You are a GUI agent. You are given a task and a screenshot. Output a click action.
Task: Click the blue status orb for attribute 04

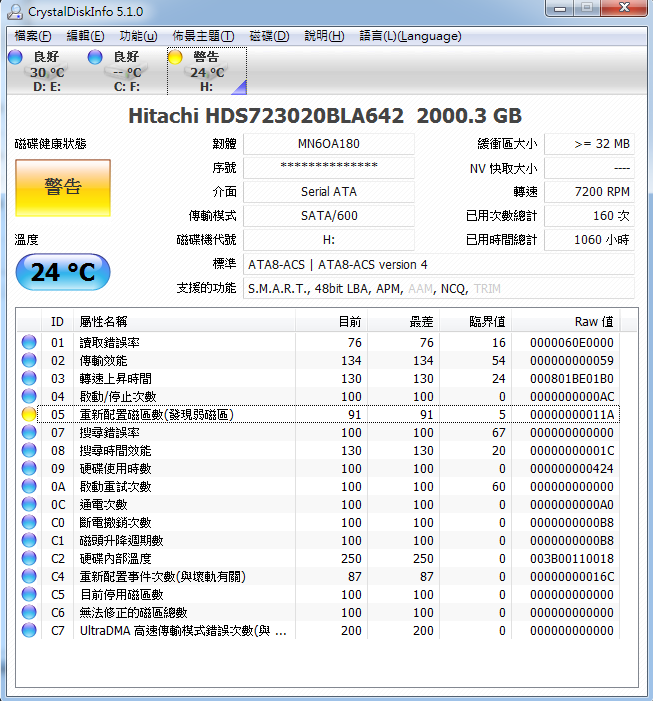click(29, 396)
